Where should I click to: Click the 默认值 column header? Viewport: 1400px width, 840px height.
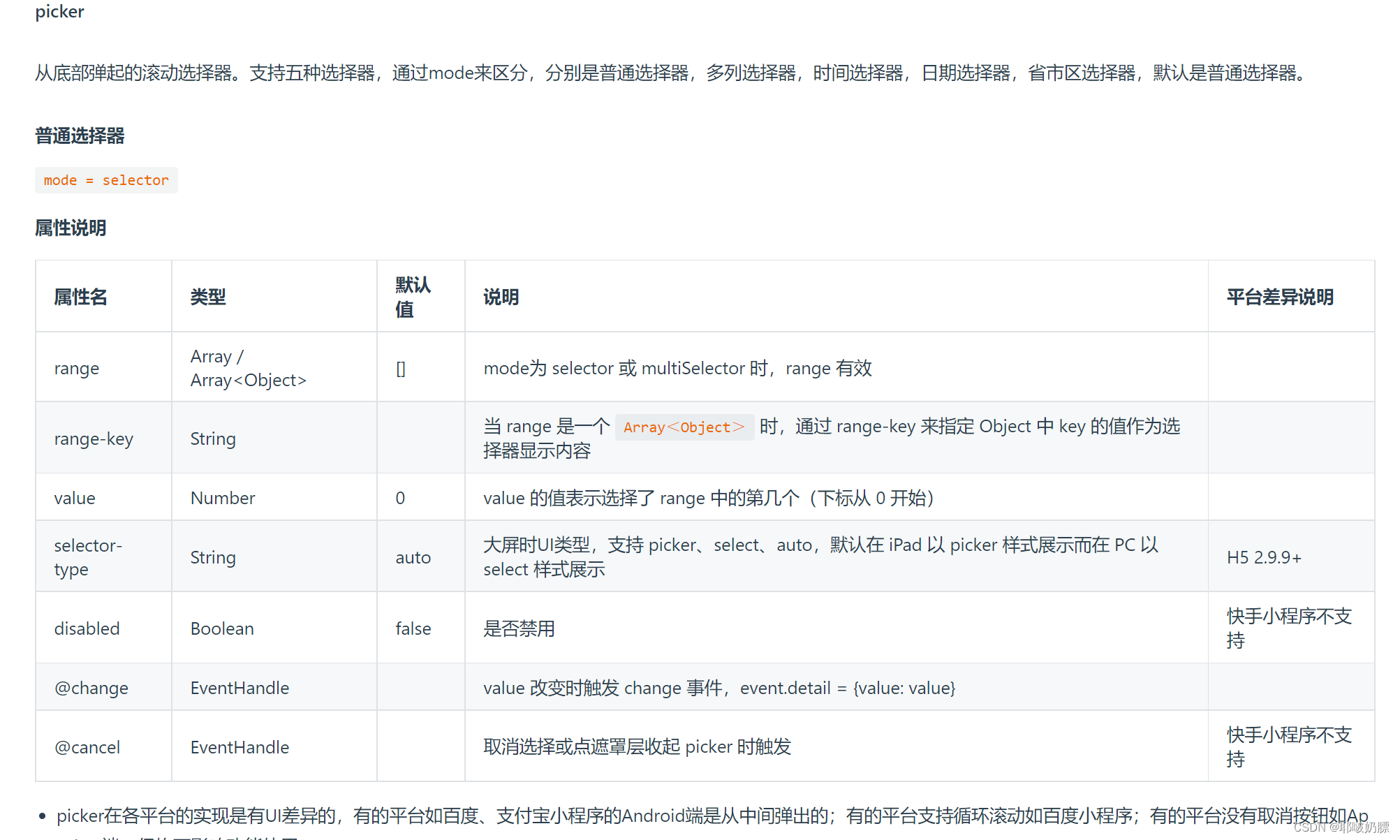click(413, 297)
